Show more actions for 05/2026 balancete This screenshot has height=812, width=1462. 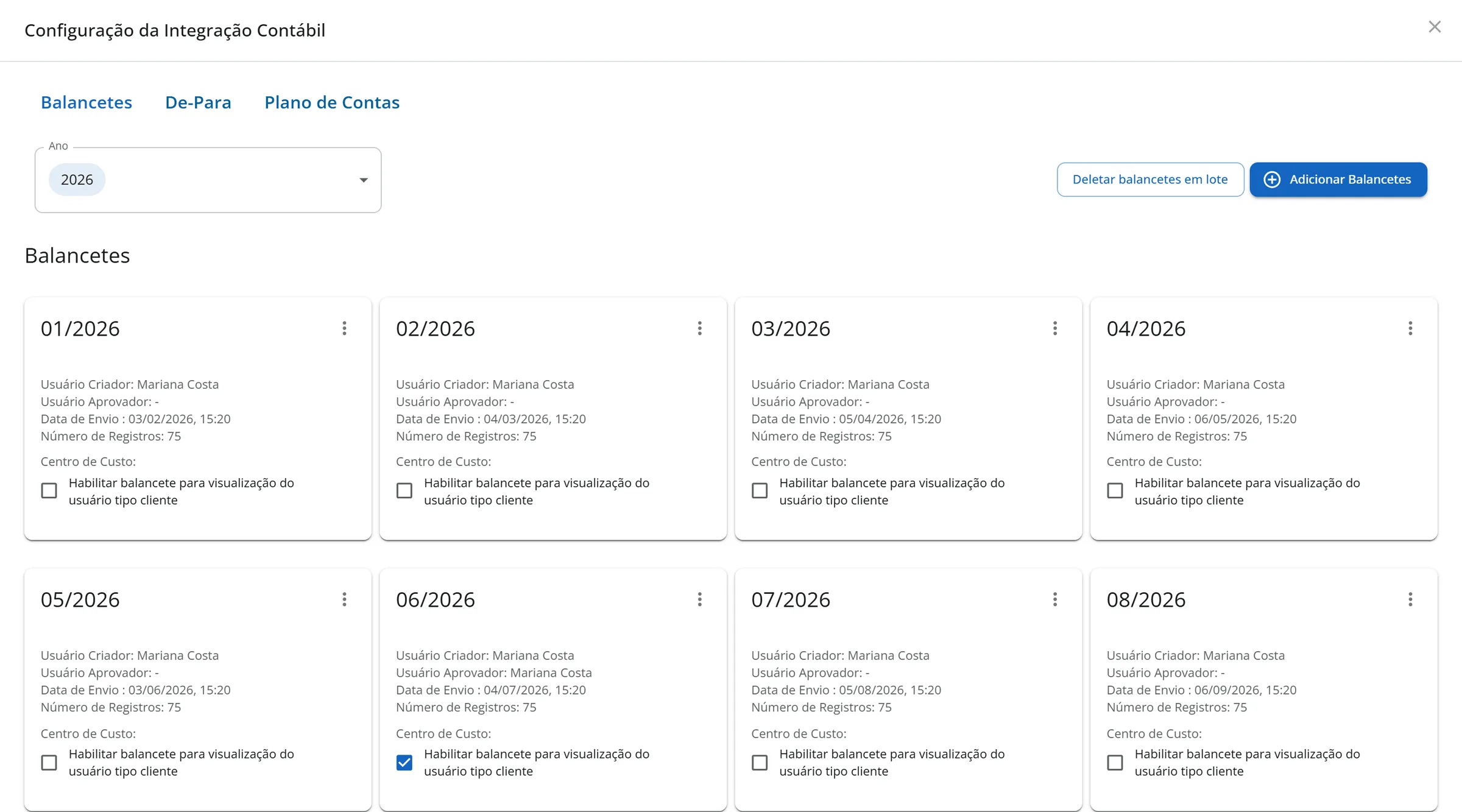tap(344, 599)
